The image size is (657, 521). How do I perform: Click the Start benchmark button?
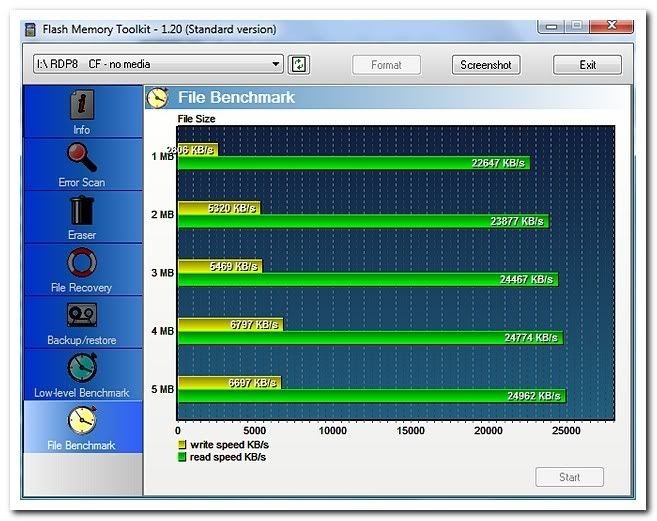point(569,477)
